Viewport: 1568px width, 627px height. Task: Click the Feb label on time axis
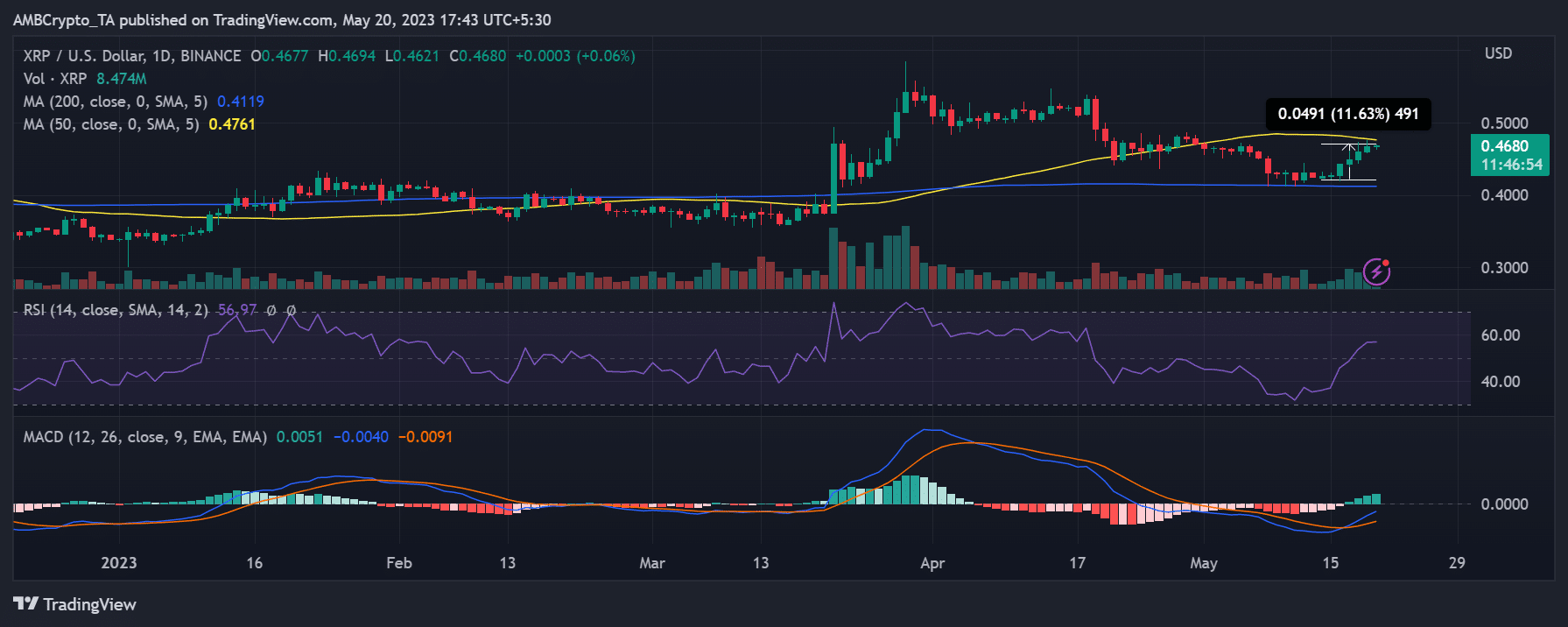point(399,563)
